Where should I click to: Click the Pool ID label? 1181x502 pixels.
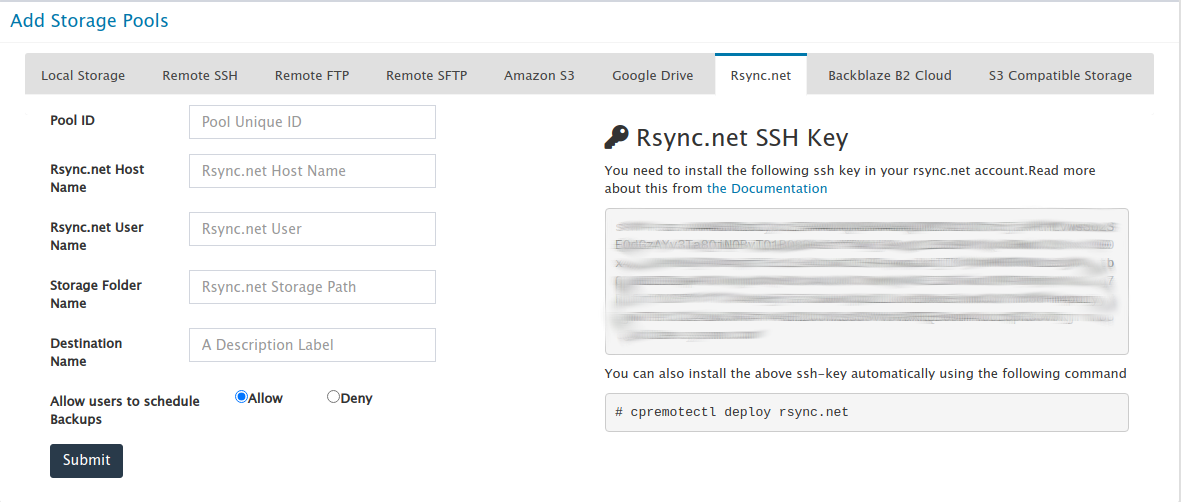[x=72, y=120]
